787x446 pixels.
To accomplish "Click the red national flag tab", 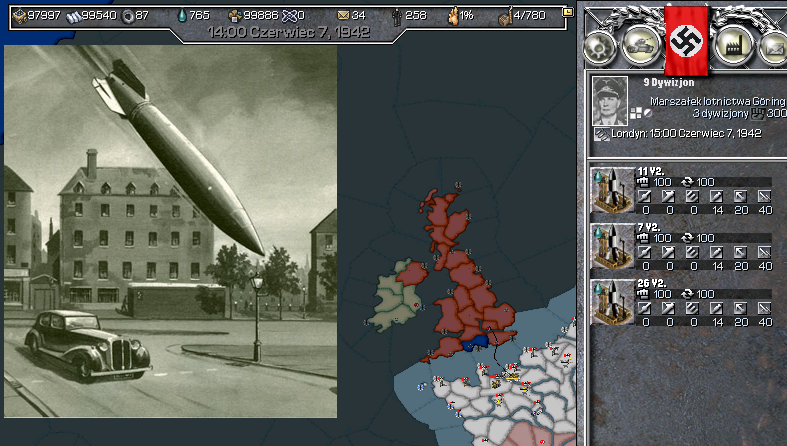I will 686,41.
